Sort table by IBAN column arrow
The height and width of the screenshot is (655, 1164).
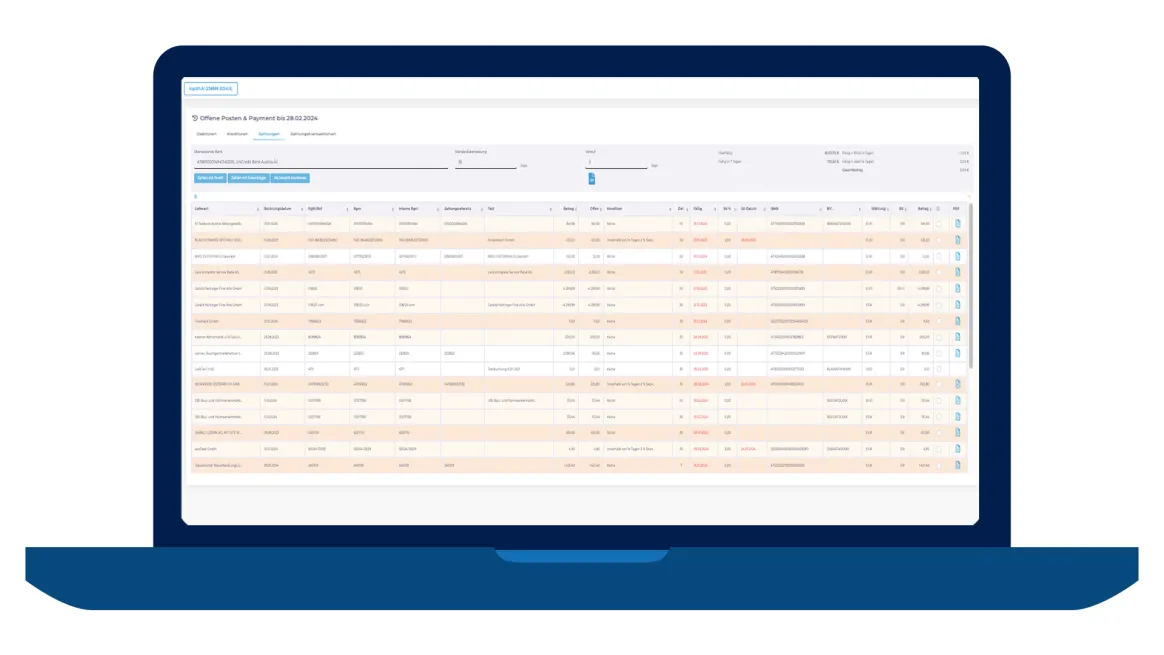[x=820, y=209]
